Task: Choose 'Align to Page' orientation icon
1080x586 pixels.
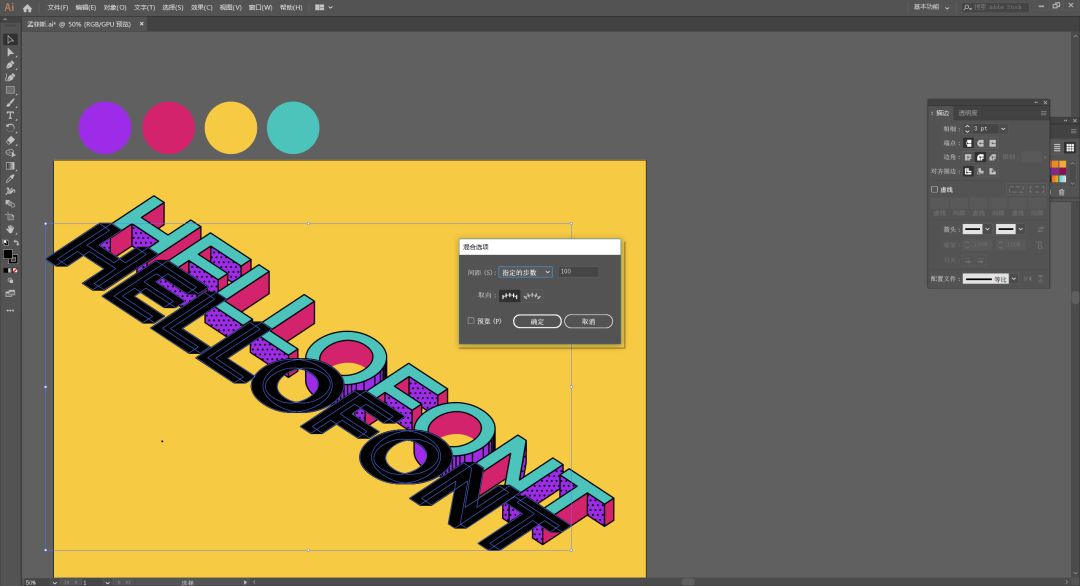Action: (510, 296)
